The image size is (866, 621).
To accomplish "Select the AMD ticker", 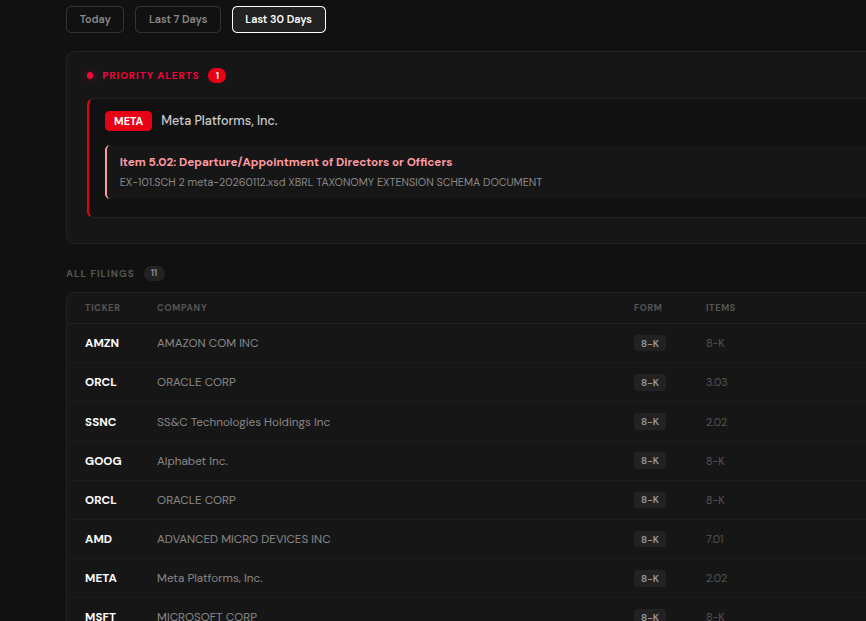I will pyautogui.click(x=98, y=539).
